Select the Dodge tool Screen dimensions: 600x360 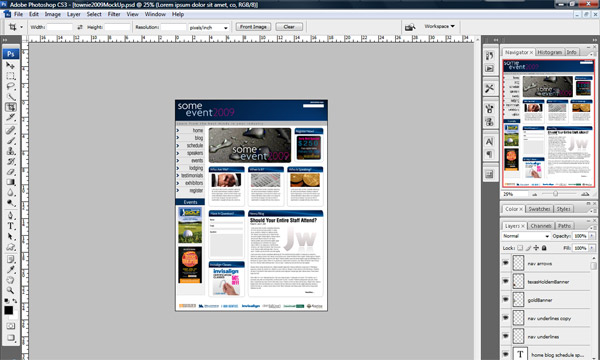point(10,203)
